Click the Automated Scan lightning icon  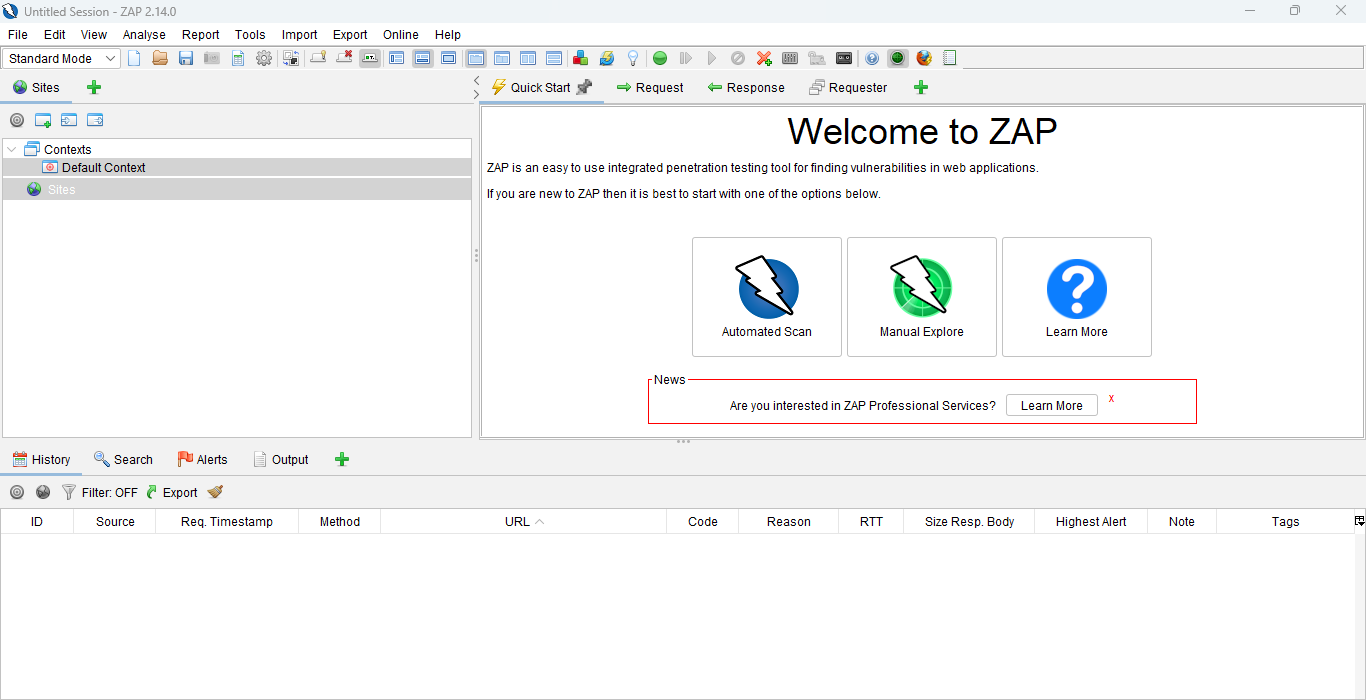(767, 288)
